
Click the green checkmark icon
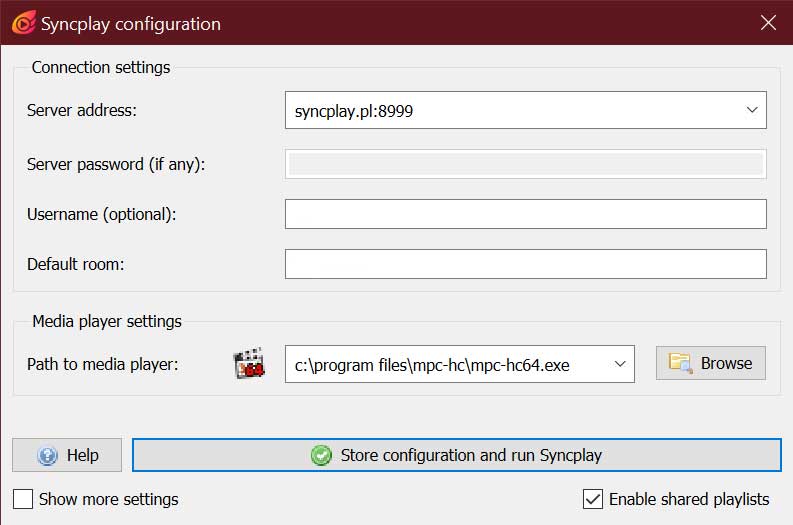point(321,456)
